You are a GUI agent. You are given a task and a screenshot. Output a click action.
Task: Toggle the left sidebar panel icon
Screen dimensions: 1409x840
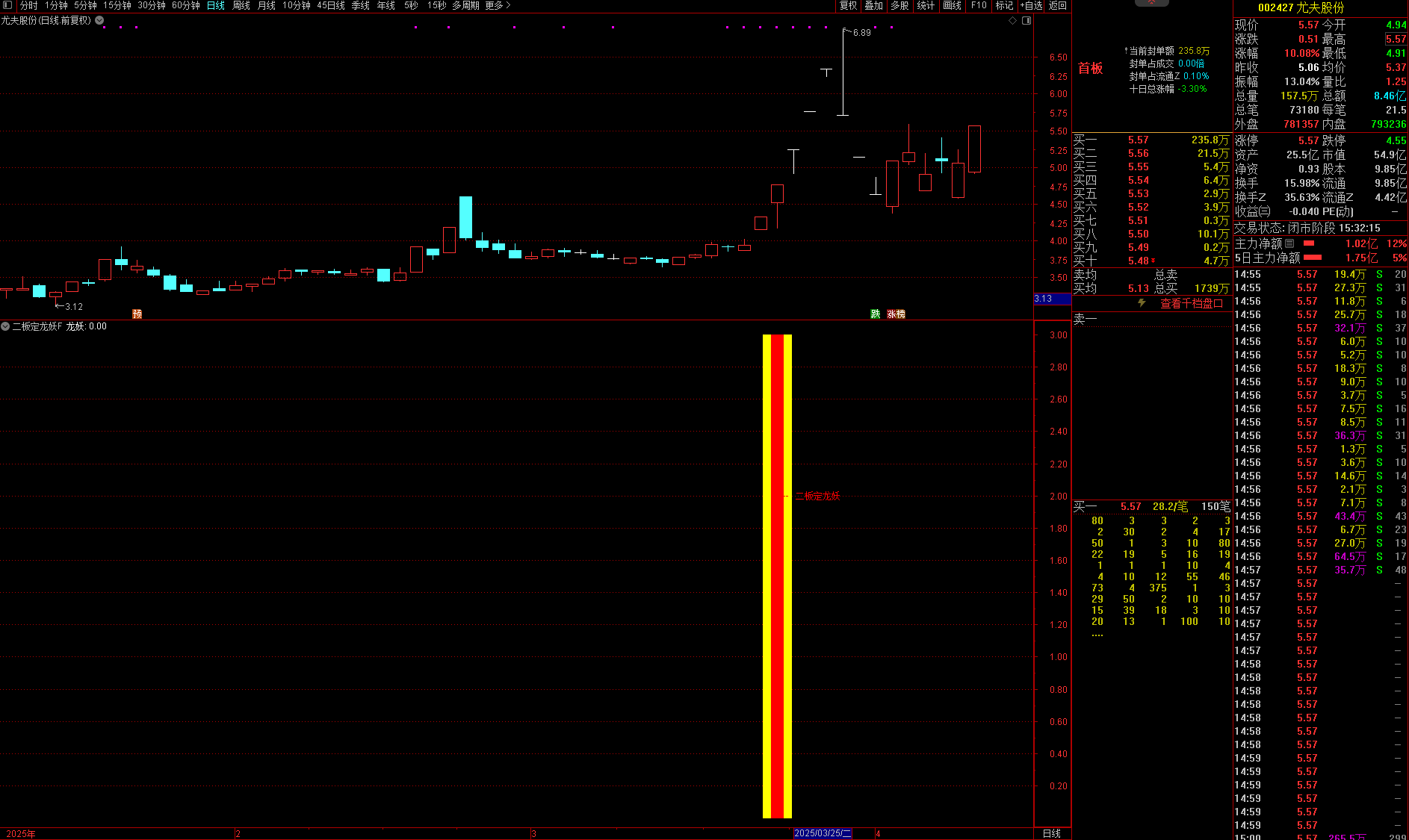pyautogui.click(x=8, y=5)
